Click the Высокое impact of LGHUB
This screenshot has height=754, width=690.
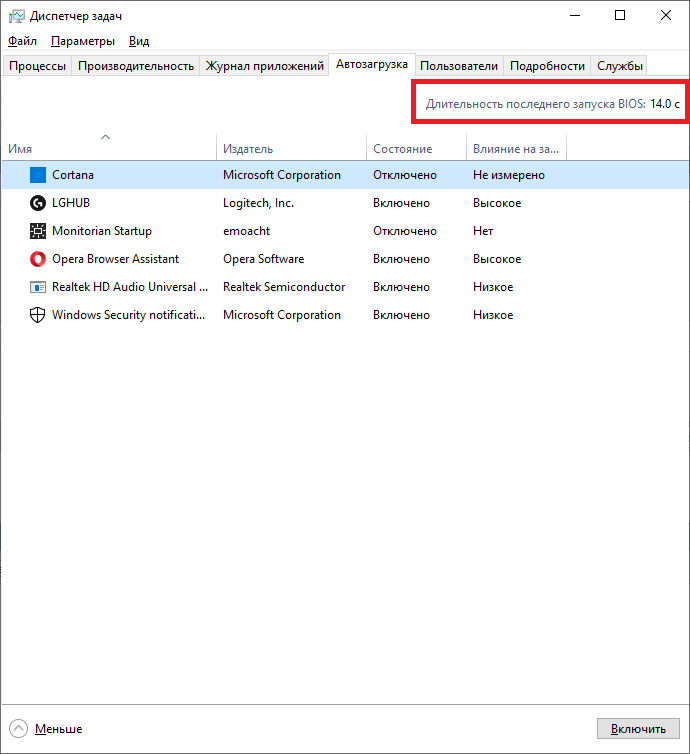(x=497, y=203)
